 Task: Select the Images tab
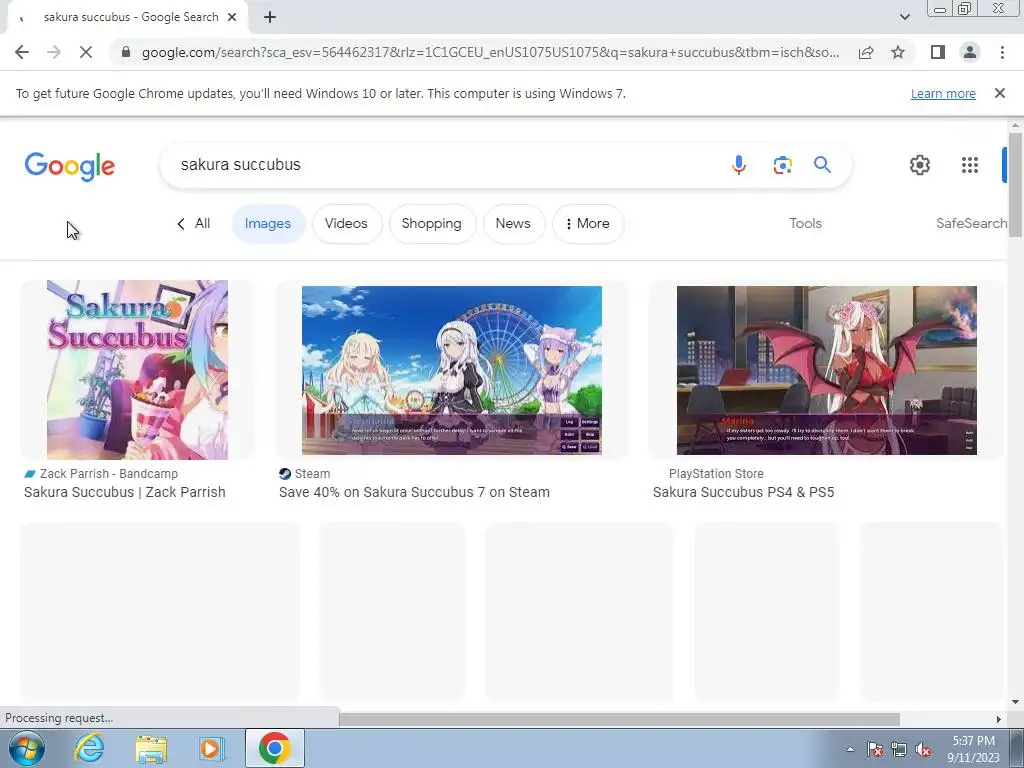[268, 223]
